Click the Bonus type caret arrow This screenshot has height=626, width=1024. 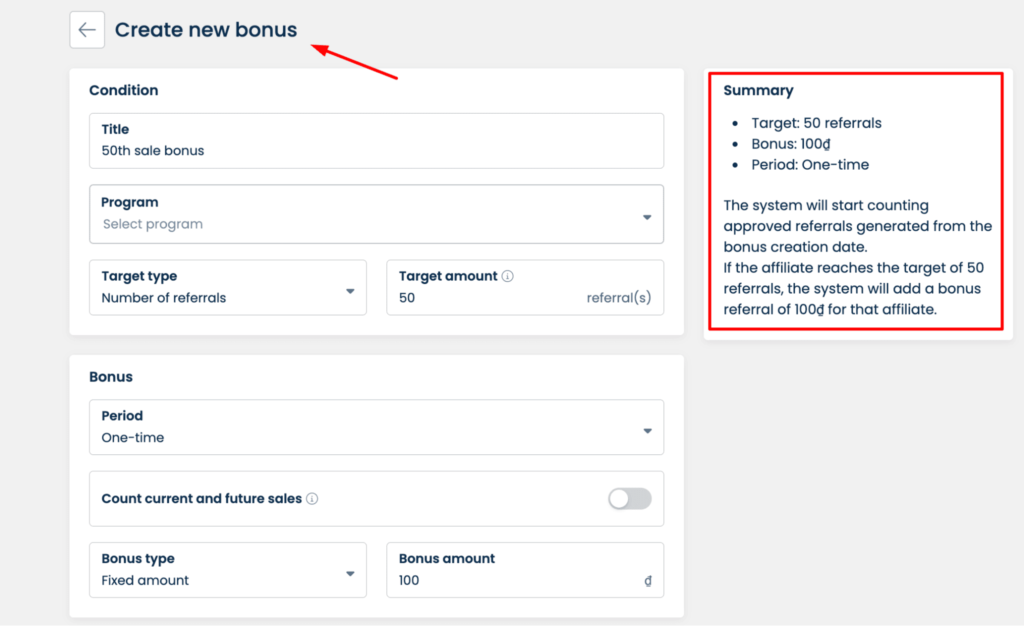(x=350, y=574)
